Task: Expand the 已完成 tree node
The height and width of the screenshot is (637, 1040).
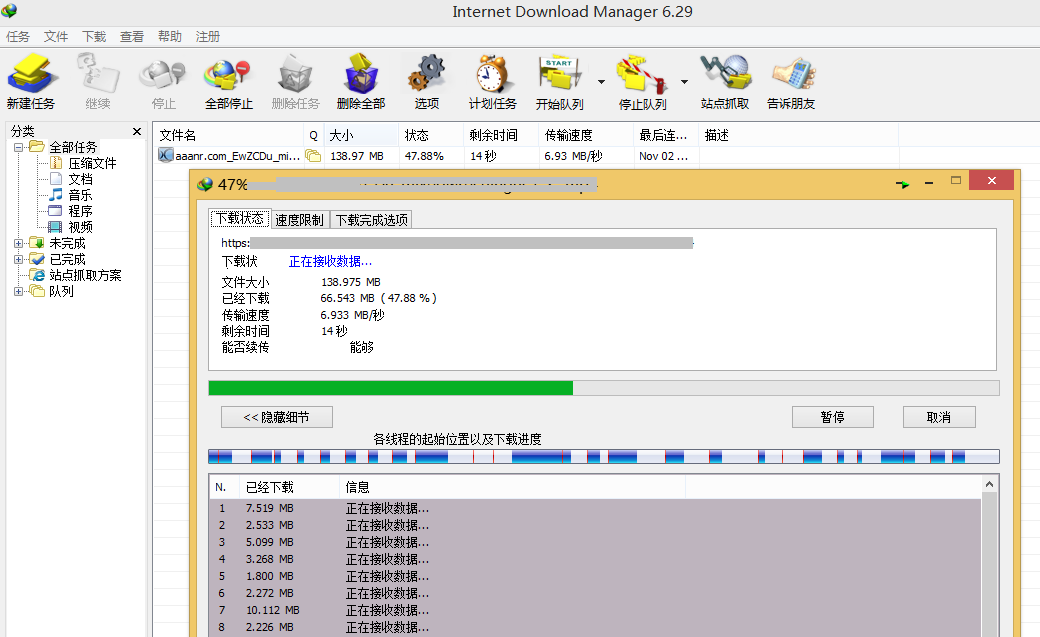Action: (19, 259)
